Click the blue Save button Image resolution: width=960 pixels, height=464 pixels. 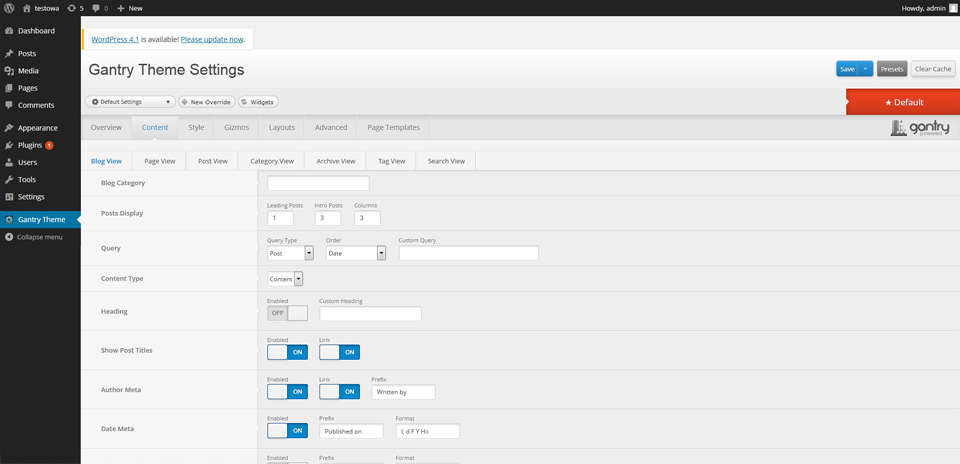coord(847,69)
